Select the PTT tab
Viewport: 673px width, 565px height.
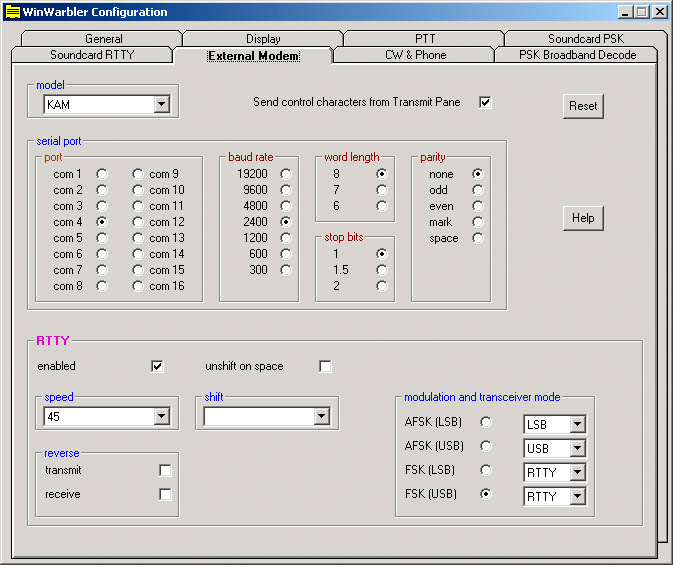424,39
